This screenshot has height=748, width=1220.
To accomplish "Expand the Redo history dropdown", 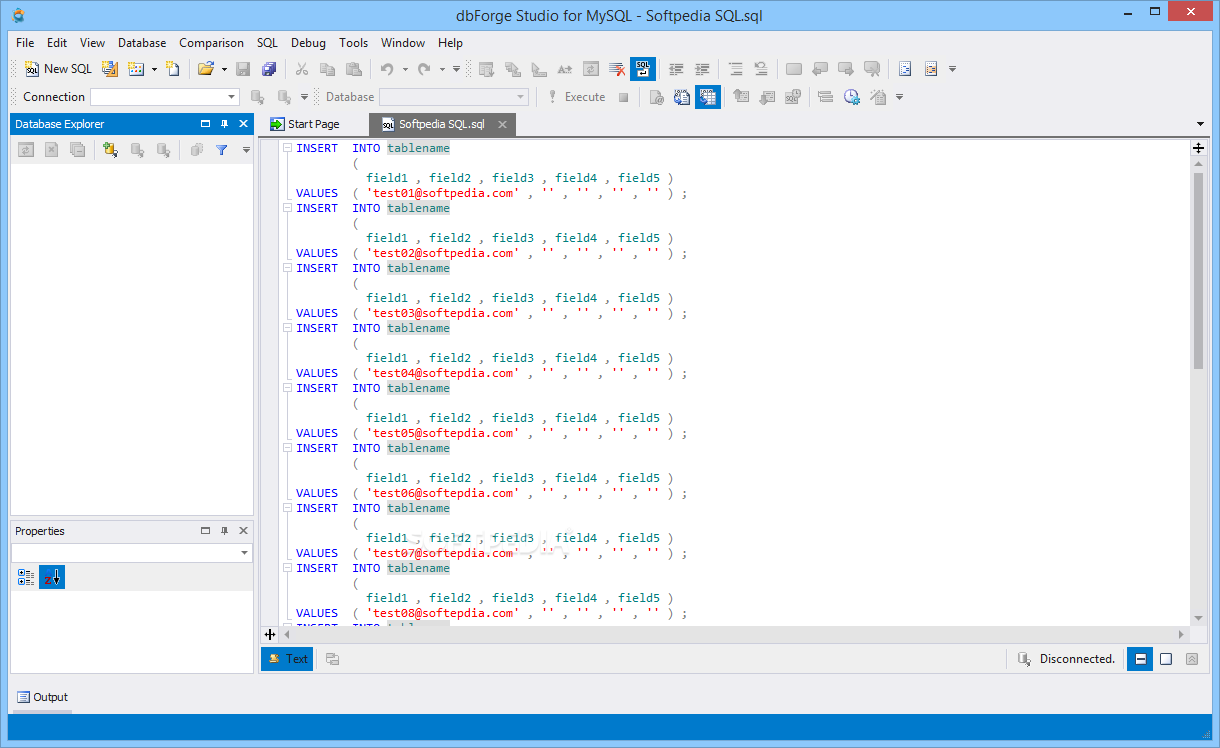I will coord(442,69).
